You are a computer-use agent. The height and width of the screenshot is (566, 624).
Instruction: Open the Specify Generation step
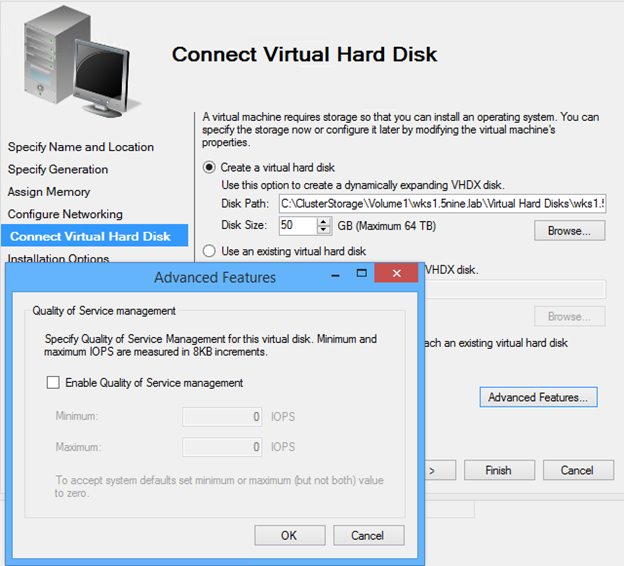[58, 169]
